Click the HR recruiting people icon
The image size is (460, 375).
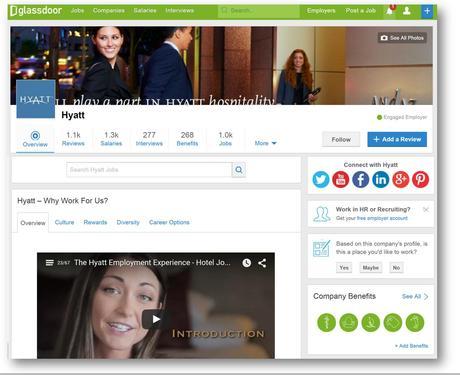pyautogui.click(x=322, y=214)
